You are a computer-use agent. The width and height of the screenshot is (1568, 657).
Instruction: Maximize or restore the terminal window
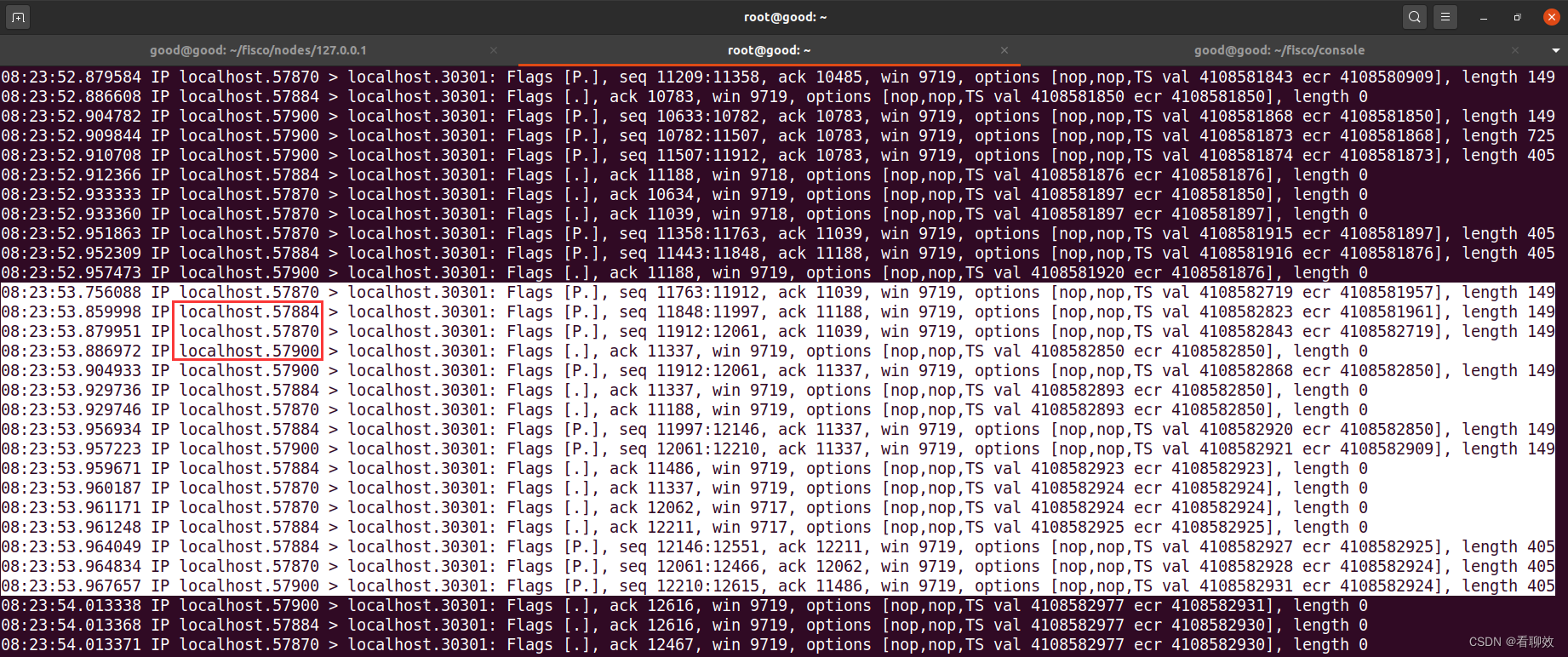[1517, 17]
